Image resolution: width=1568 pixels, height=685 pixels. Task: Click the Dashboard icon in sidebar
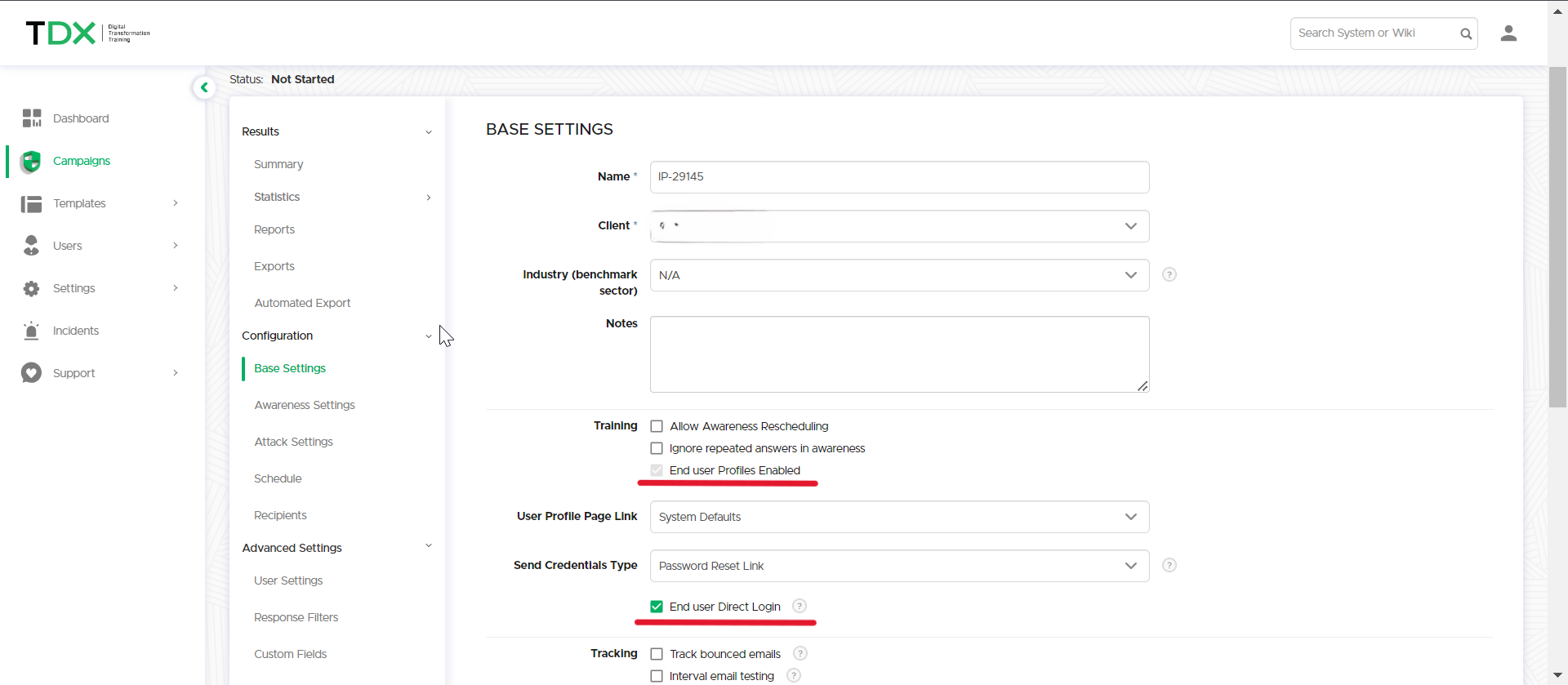(32, 118)
